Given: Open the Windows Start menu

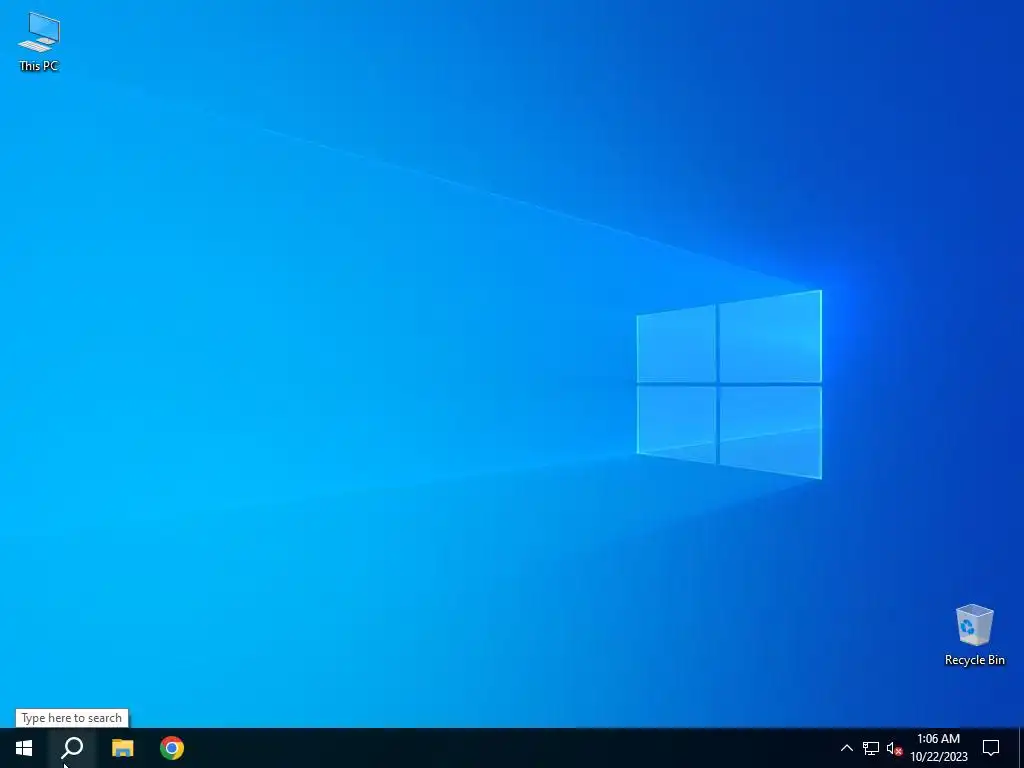Looking at the screenshot, I should coord(24,748).
